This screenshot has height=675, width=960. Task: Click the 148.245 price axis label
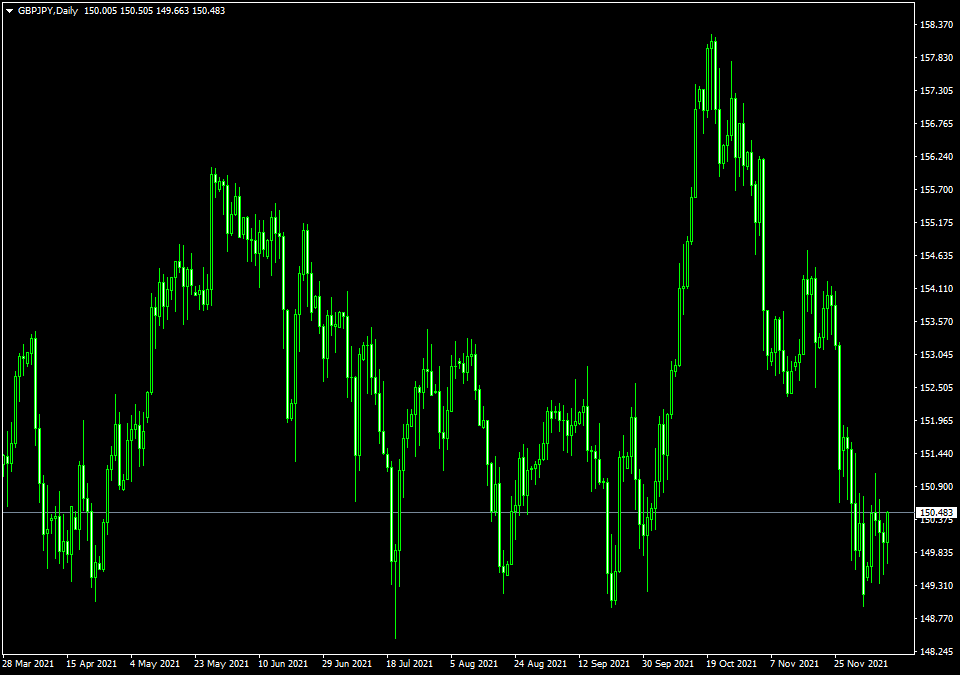point(937,652)
